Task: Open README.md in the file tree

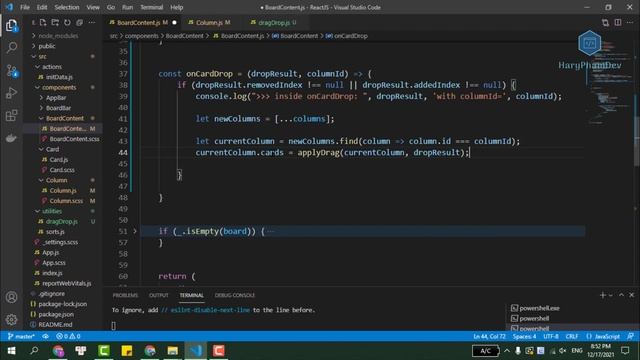Action: click(x=55, y=324)
